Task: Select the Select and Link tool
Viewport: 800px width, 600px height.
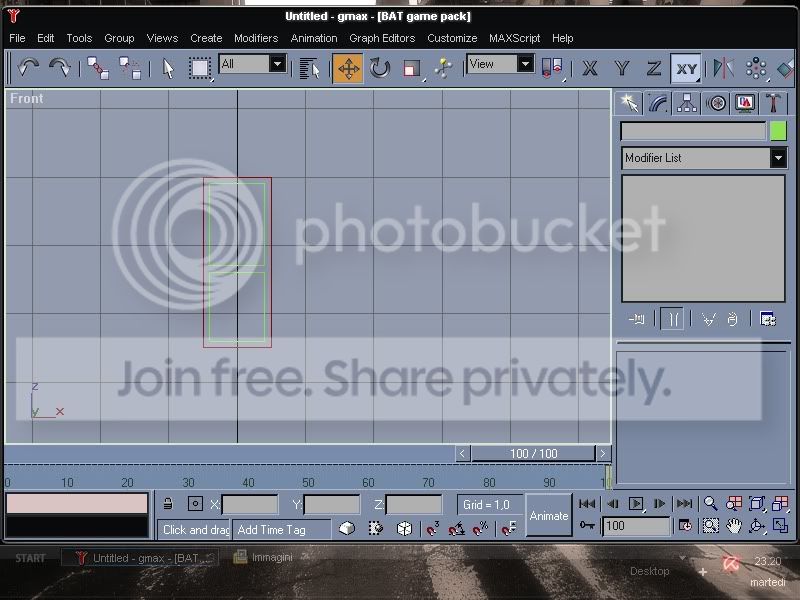Action: [x=97, y=68]
